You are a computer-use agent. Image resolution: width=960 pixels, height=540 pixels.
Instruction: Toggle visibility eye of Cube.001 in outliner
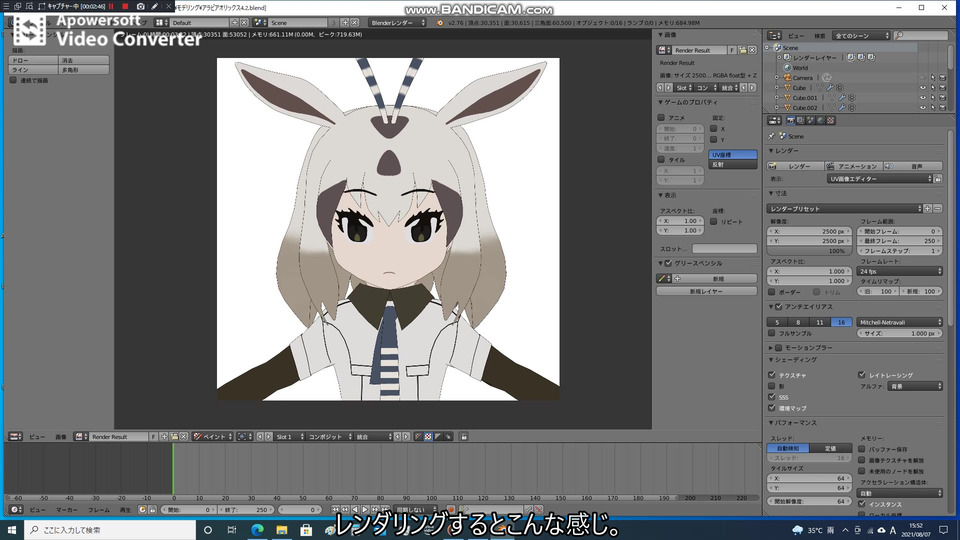923,97
